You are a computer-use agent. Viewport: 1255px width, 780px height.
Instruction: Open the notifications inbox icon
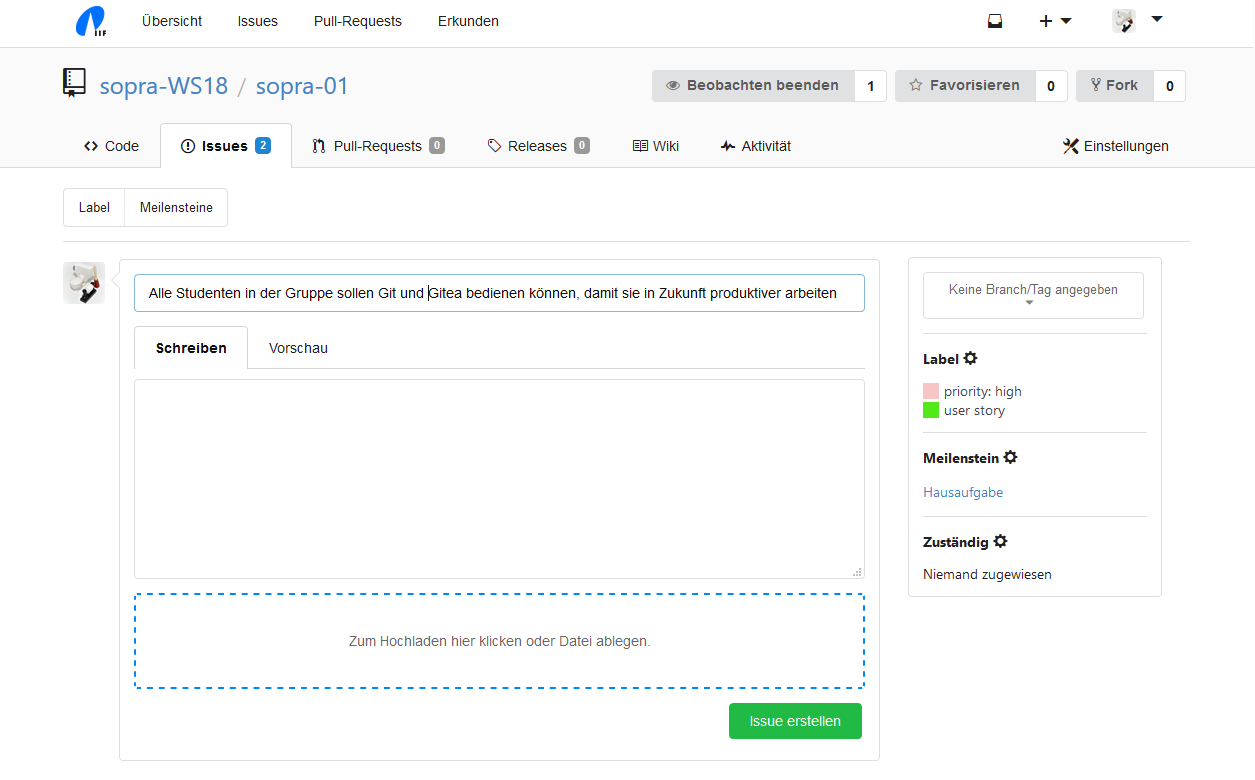(x=995, y=21)
